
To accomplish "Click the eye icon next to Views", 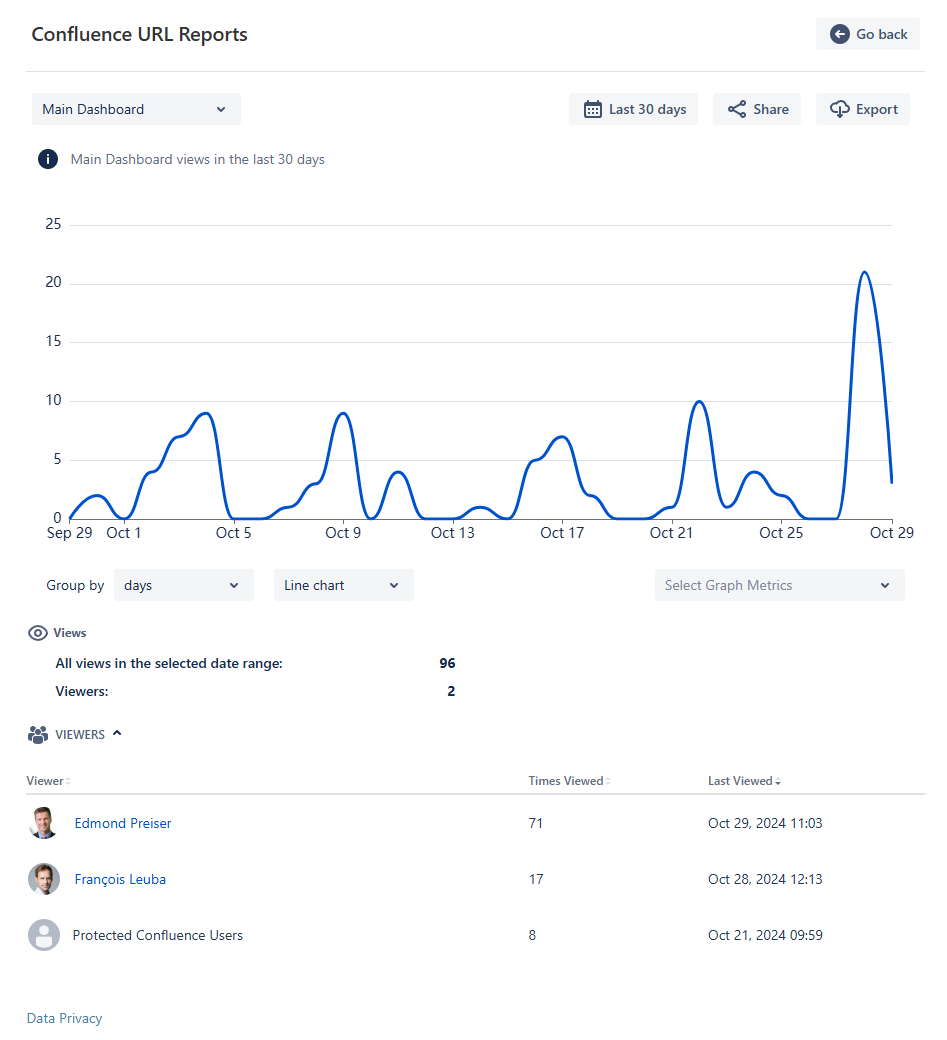I will (x=38, y=633).
